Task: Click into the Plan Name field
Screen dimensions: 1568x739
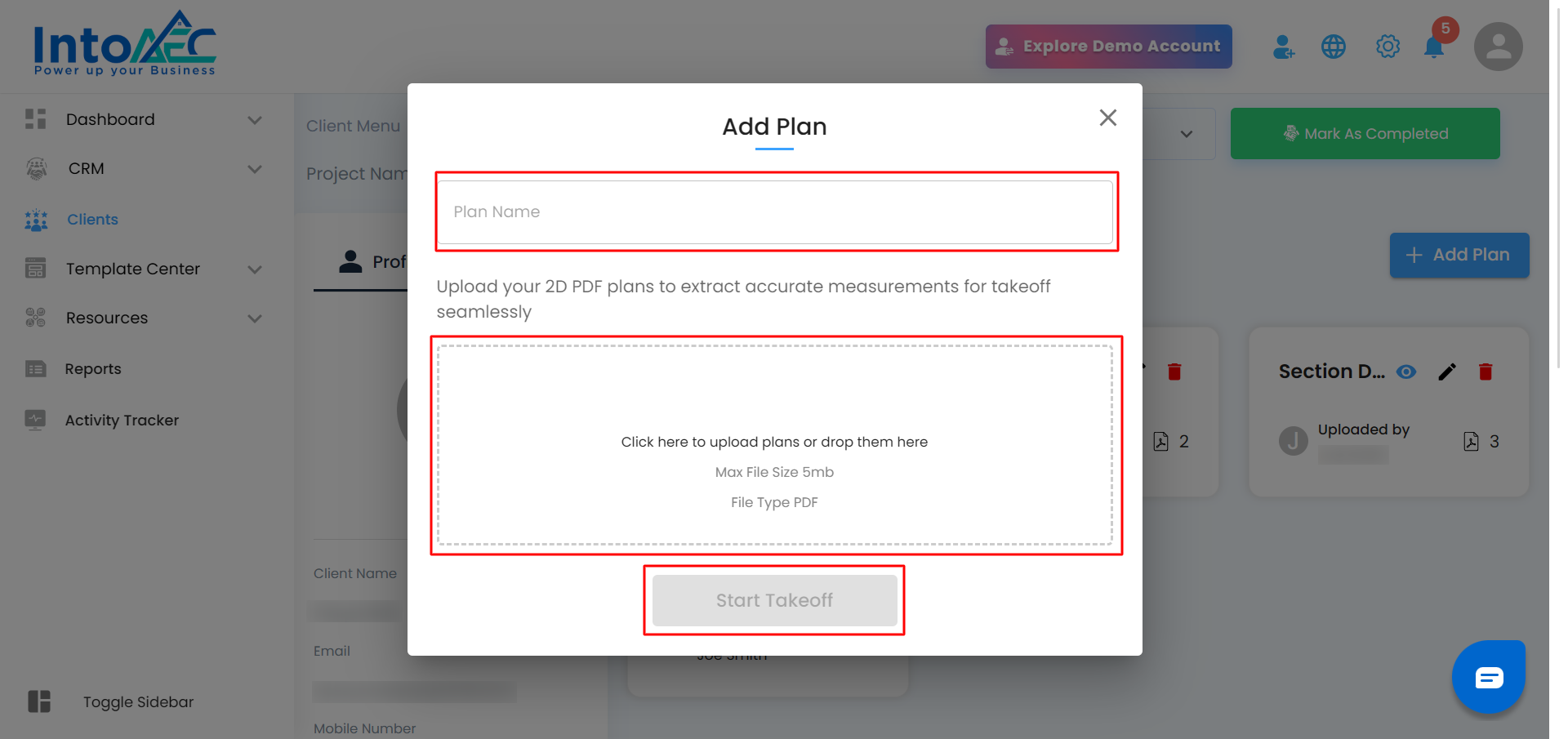Action: [774, 212]
